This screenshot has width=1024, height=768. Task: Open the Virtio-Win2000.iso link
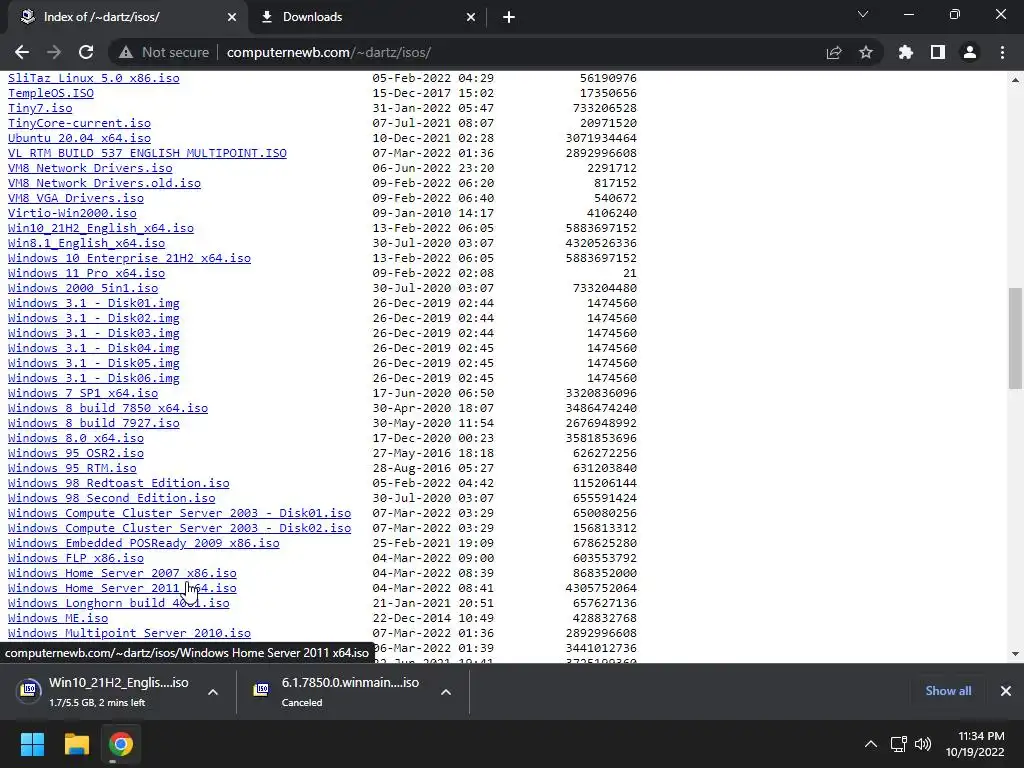72,213
